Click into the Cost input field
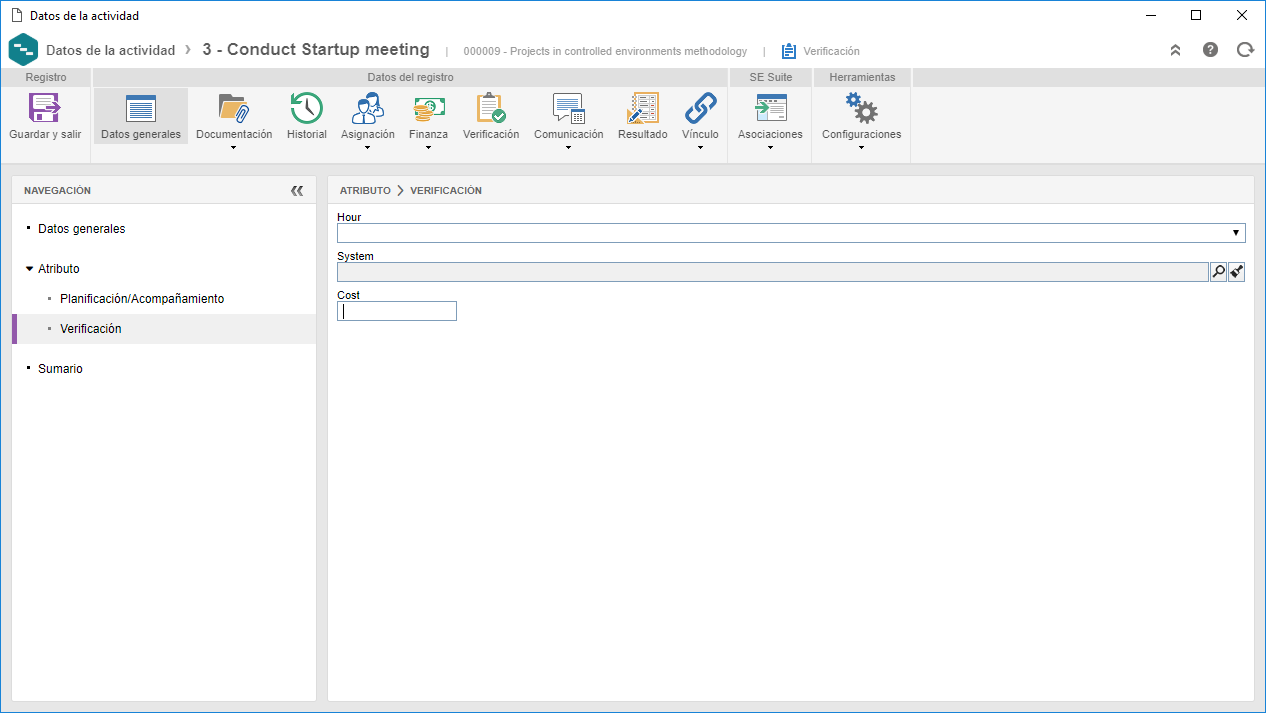Viewport: 1266px width, 713px height. tap(397, 311)
